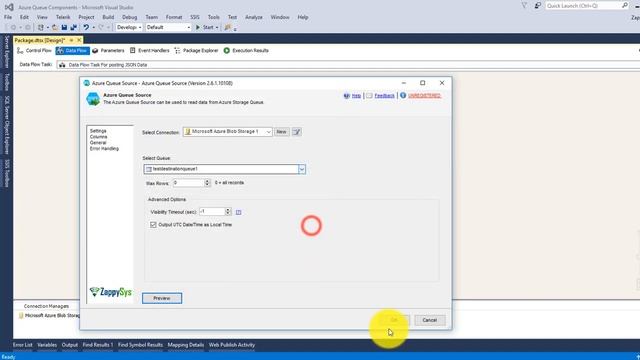
Task: Select Settings in the dialog side list
Action: coord(98,131)
